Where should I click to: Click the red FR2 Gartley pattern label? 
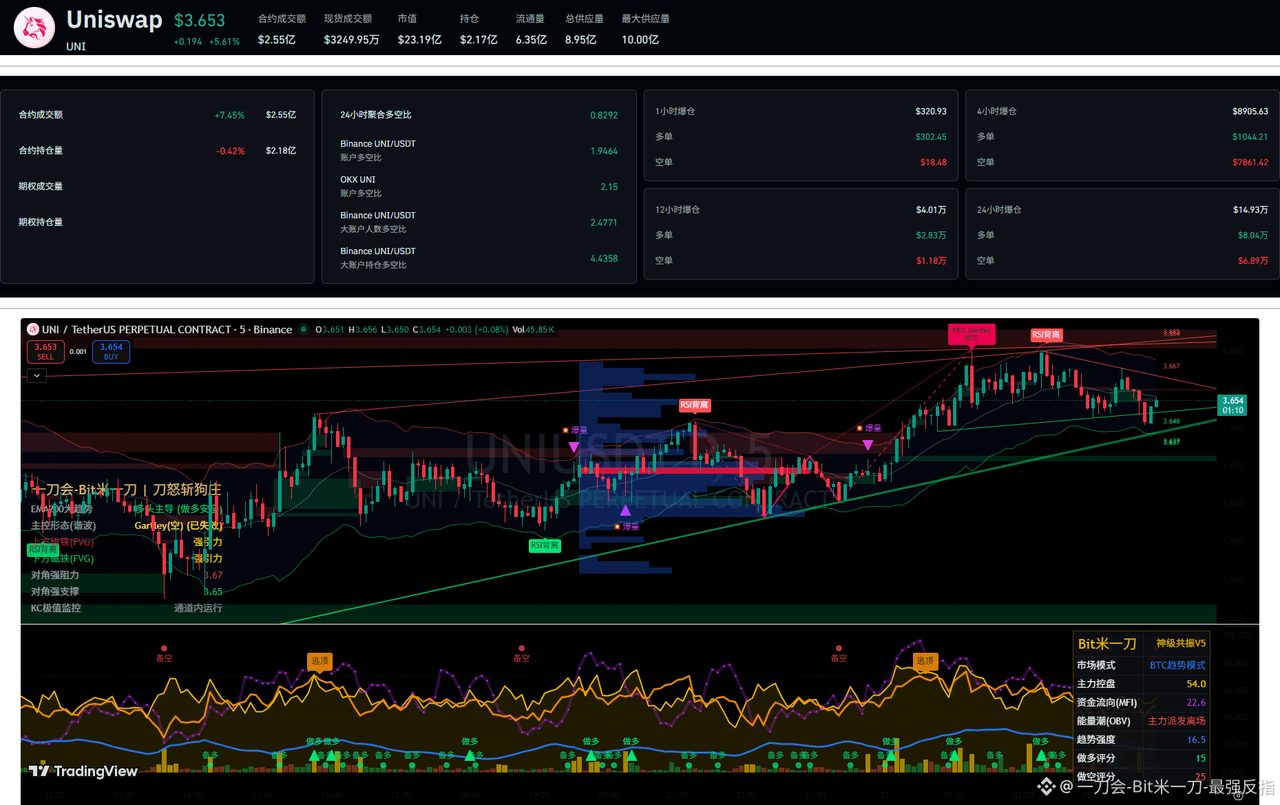click(971, 334)
